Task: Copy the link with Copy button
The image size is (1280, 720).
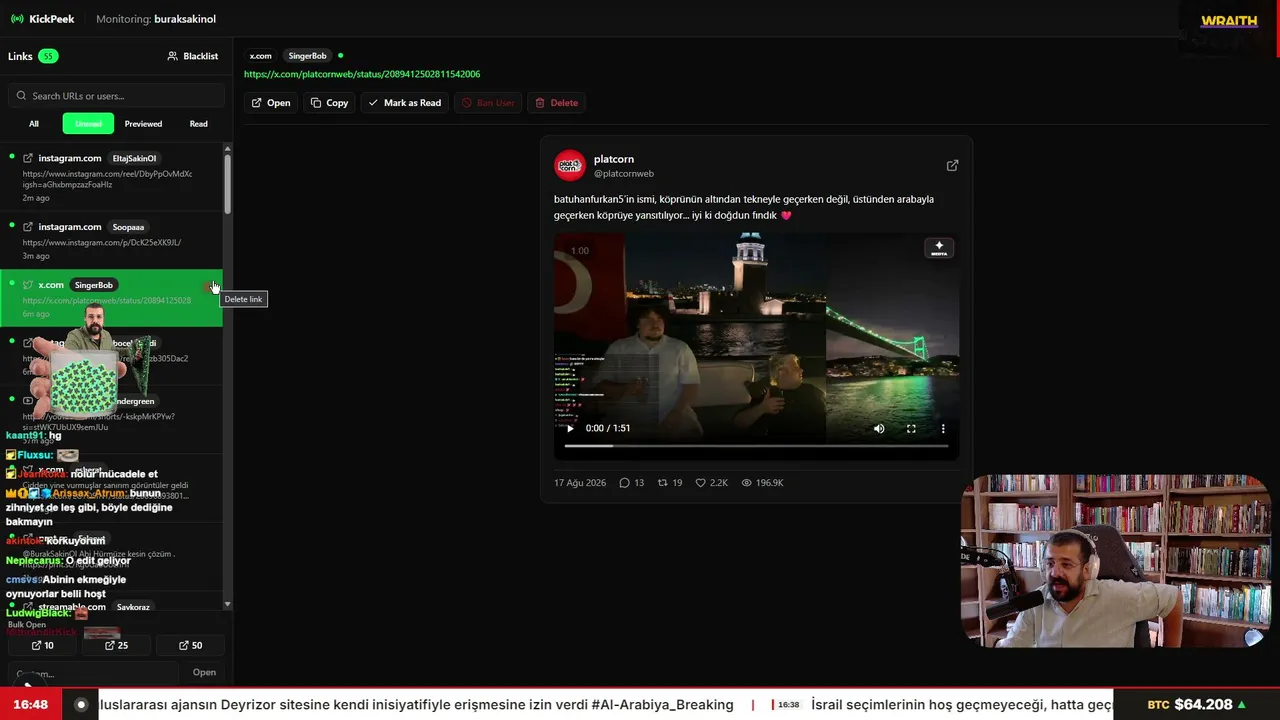Action: click(x=329, y=103)
